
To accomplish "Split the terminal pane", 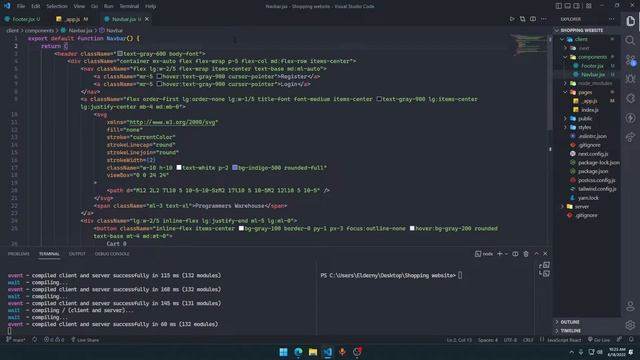I will pos(516,254).
